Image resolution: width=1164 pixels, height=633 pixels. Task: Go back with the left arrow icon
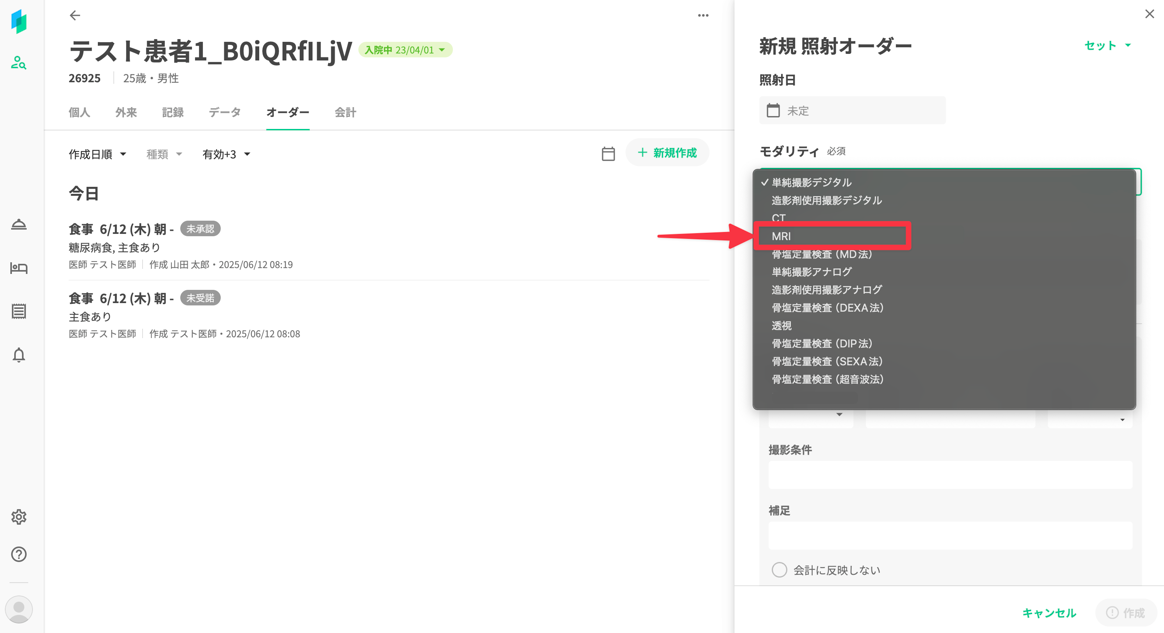[x=75, y=15]
